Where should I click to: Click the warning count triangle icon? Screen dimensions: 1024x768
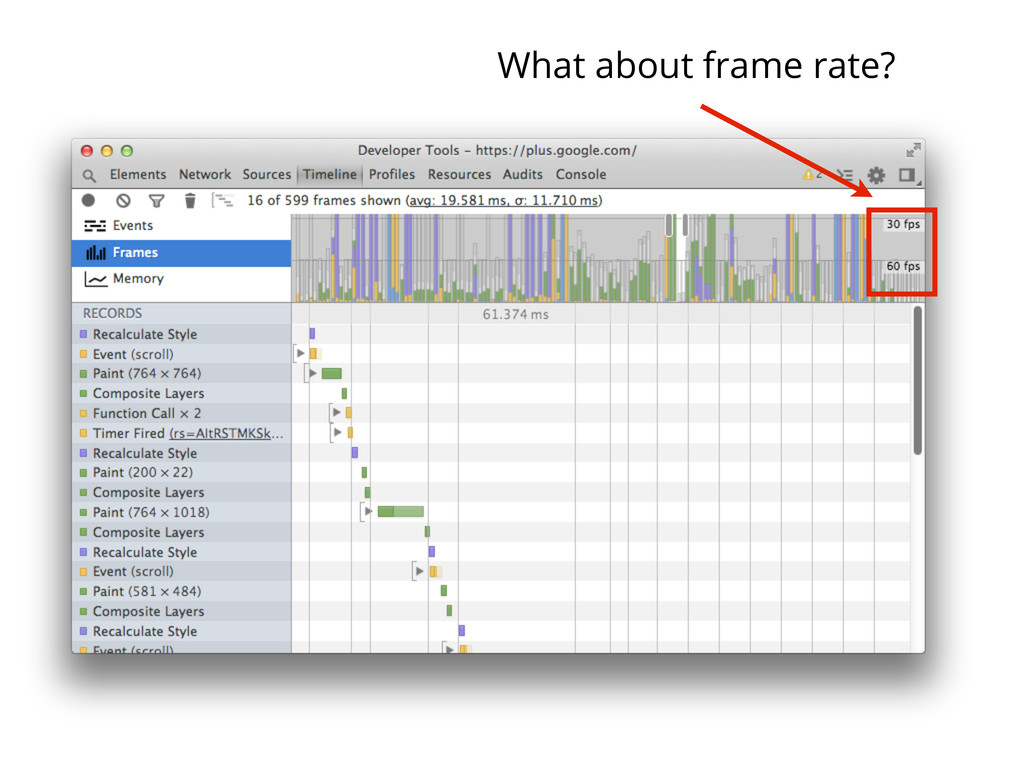tap(809, 175)
